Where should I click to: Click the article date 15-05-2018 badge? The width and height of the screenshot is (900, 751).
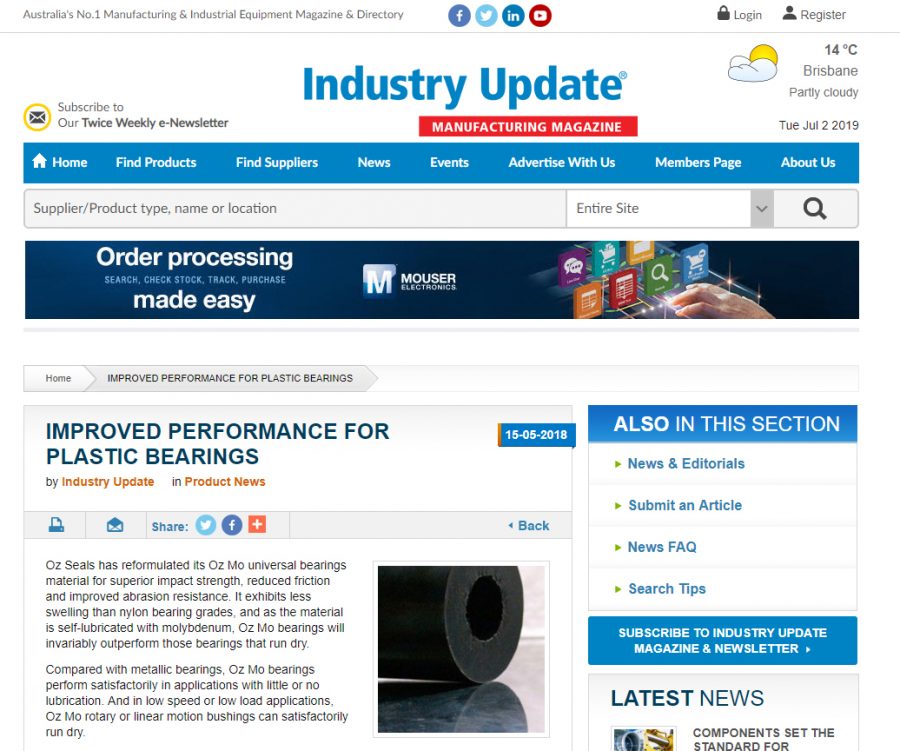click(x=536, y=435)
